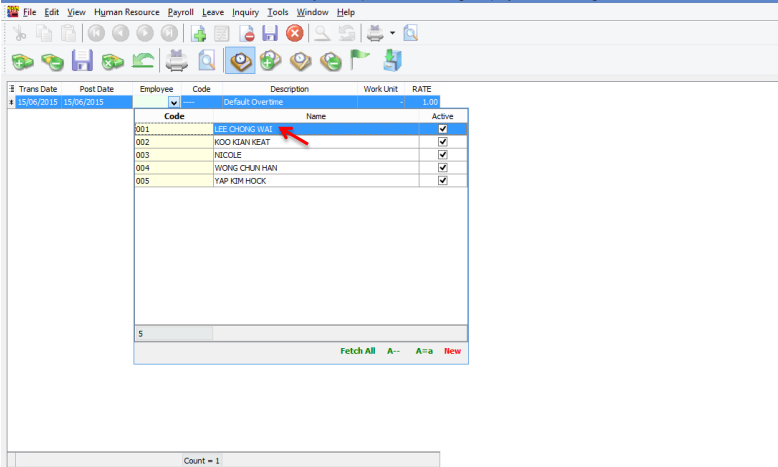The width and height of the screenshot is (778, 467).
Task: Click the large printer icon in second toolbar
Action: [177, 61]
